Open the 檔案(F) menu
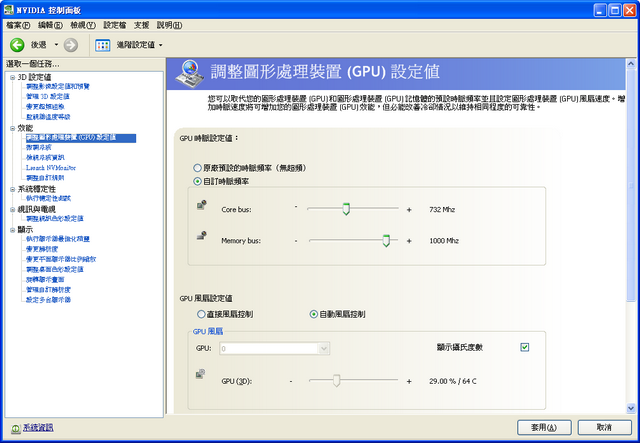640x443 pixels. click(x=18, y=25)
